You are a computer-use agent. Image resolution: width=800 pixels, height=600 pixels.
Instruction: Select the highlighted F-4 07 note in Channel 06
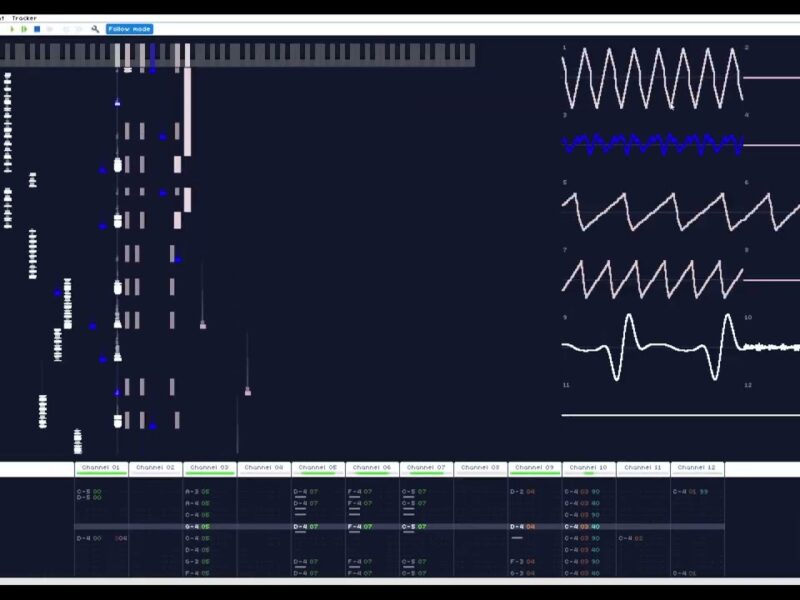point(360,527)
